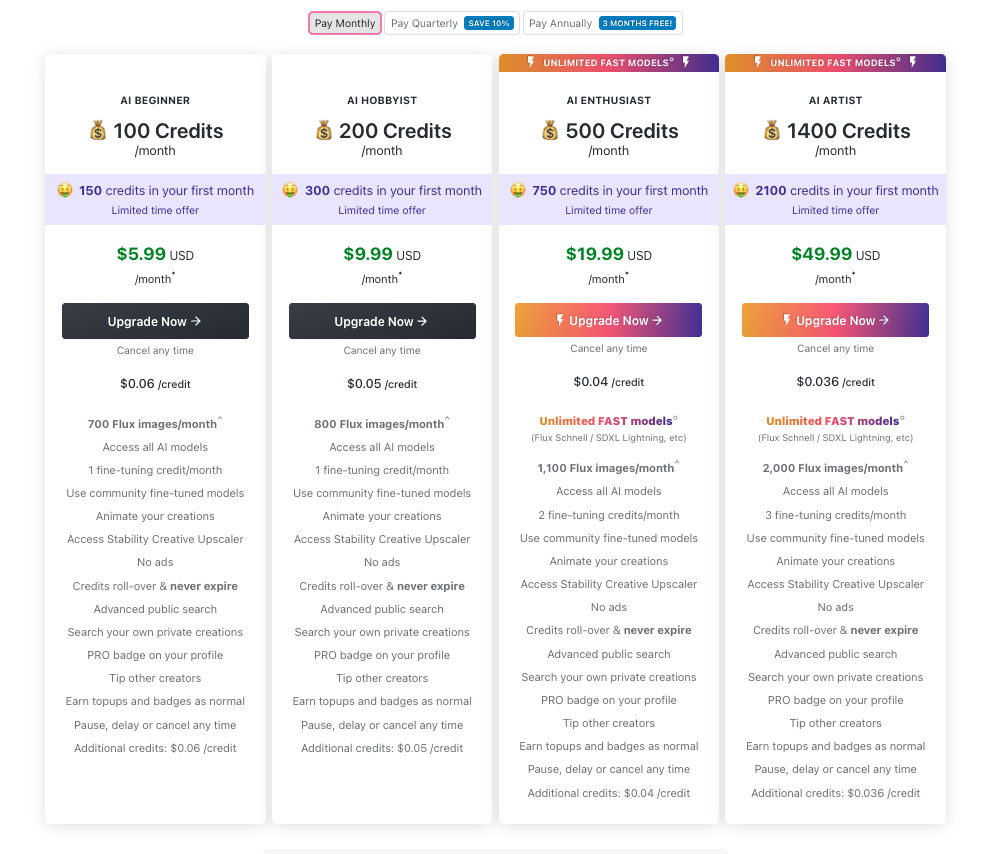Select the Pay Monthly billing option
This screenshot has width=990, height=854.
(x=345, y=23)
